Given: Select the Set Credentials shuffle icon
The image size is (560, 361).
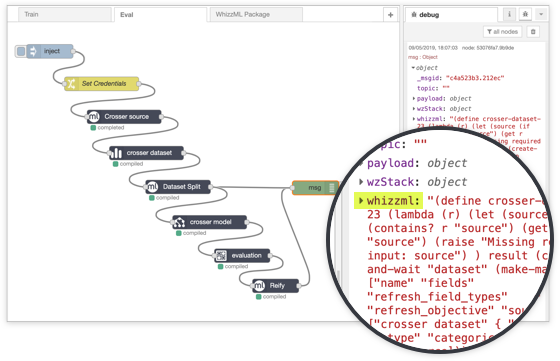Looking at the screenshot, I should tap(71, 84).
